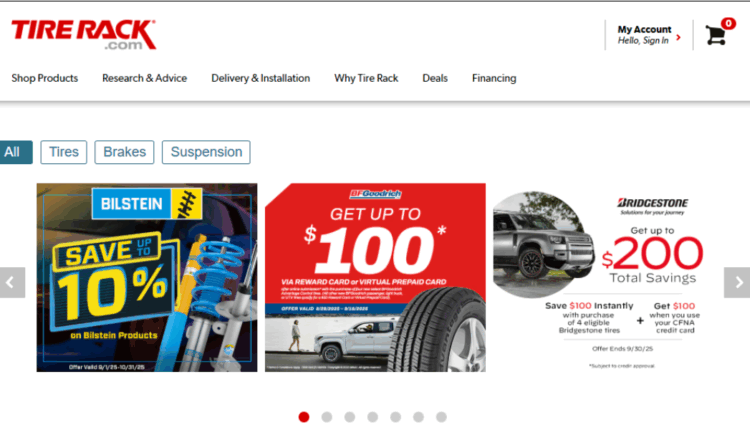Go to Financing page
Screen dimensions: 750x430
click(x=494, y=78)
